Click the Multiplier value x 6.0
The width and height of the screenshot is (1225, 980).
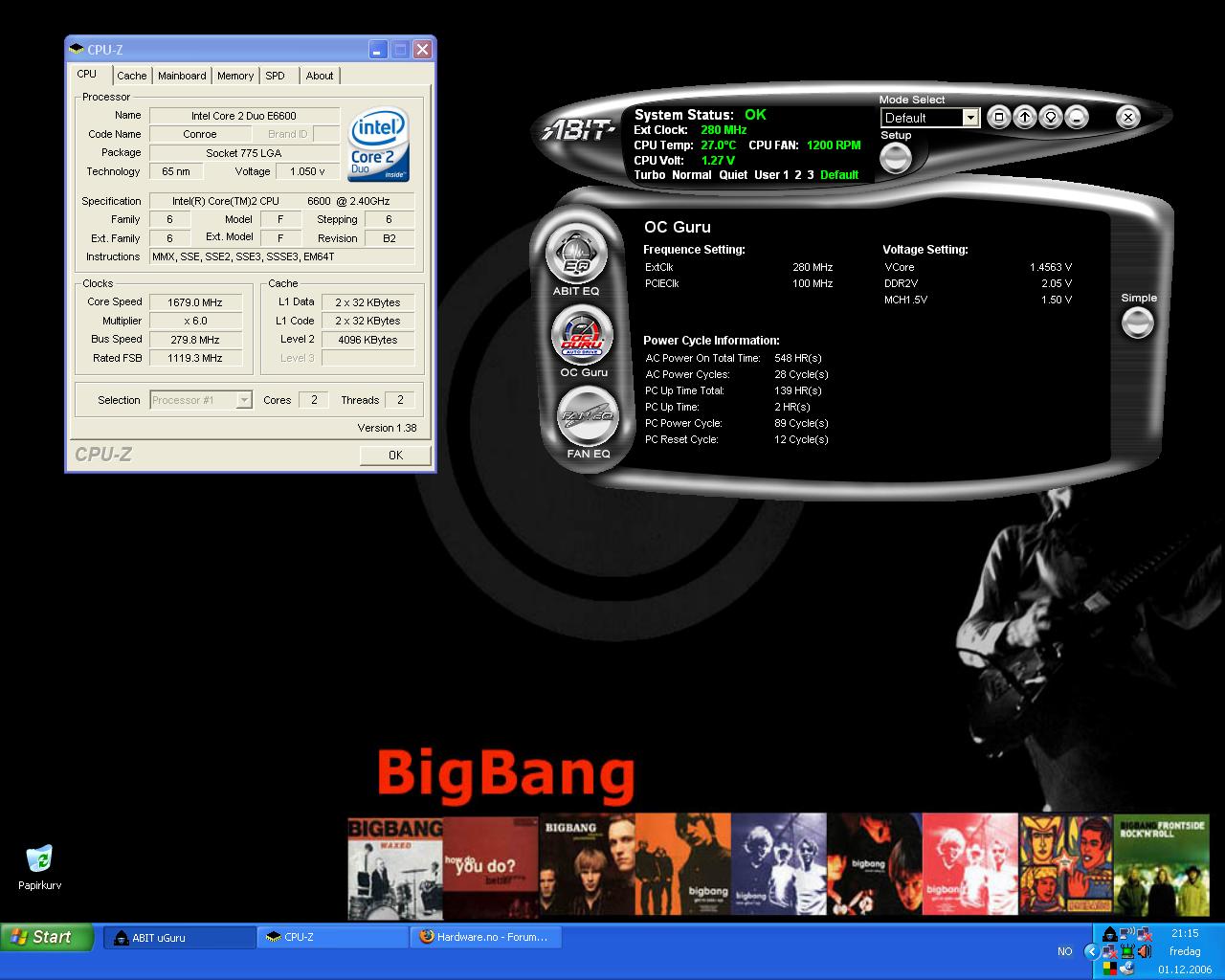[195, 321]
